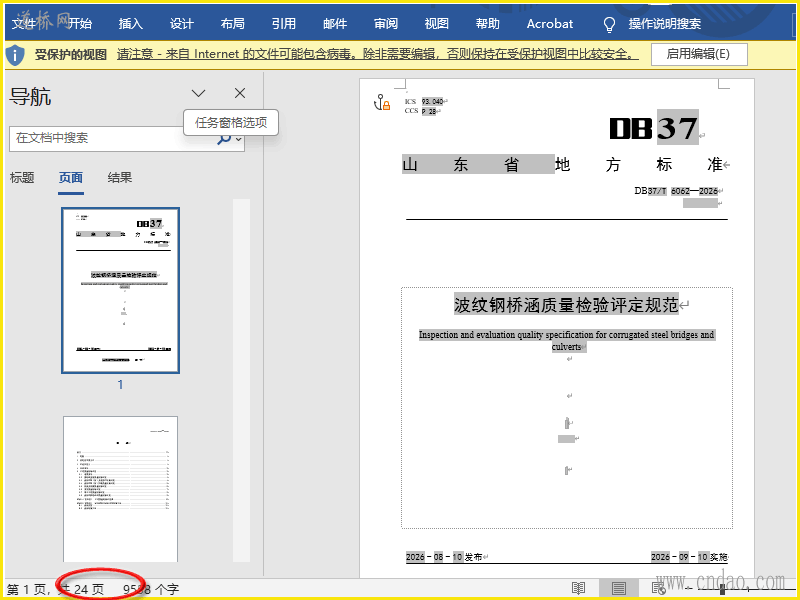Switch to the 标题 navigation tab
The image size is (800, 600).
pos(22,178)
